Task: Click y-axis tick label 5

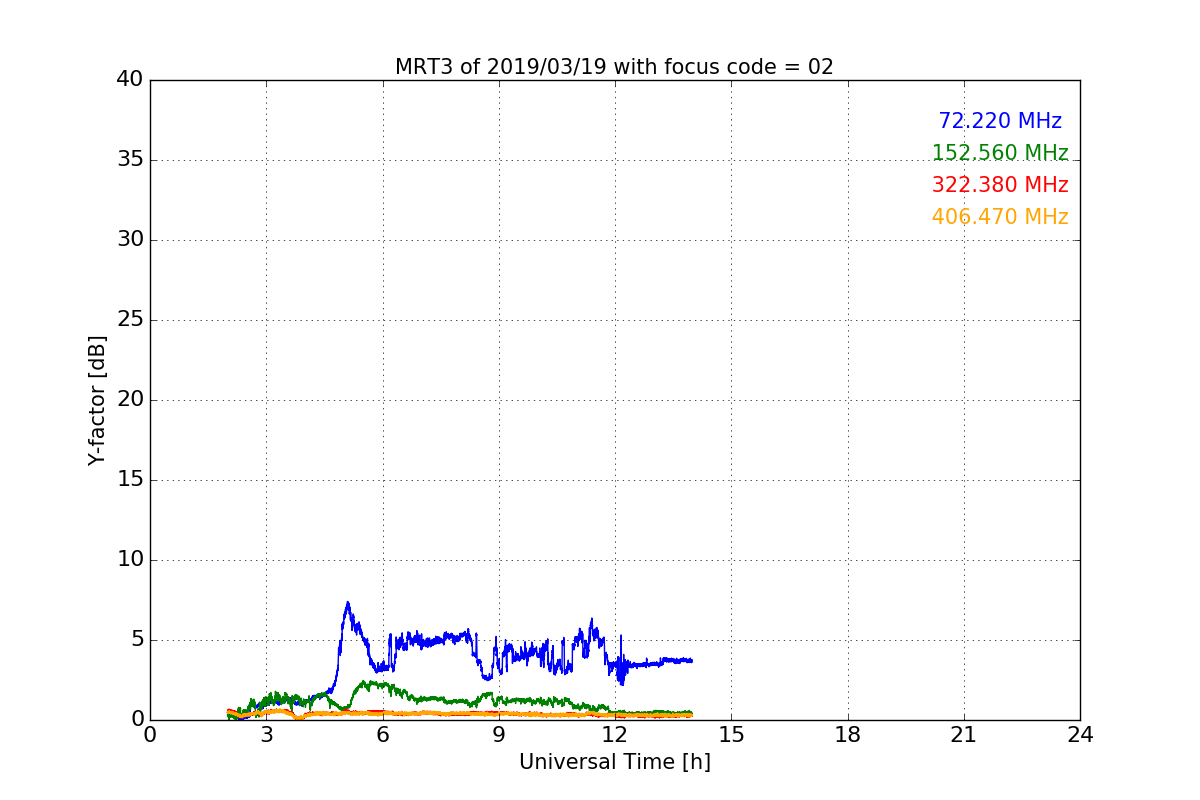Action: click(x=137, y=640)
